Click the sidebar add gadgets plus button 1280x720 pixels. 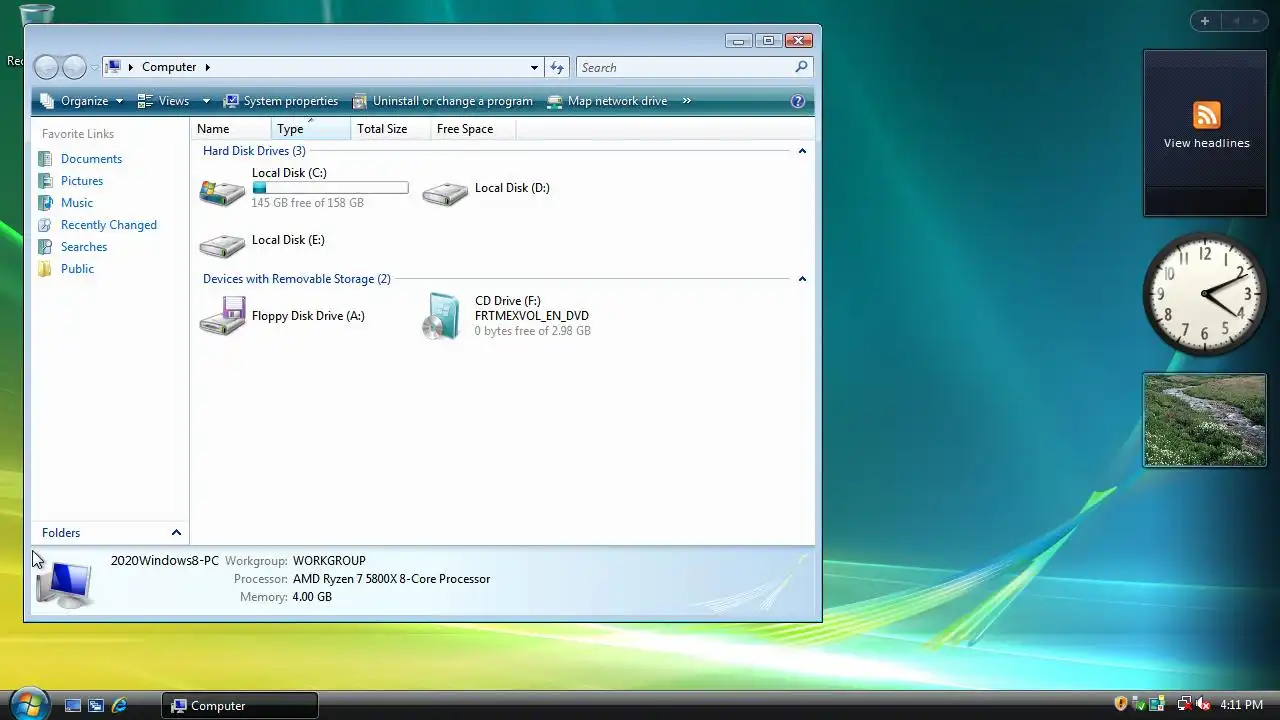pyautogui.click(x=1205, y=21)
